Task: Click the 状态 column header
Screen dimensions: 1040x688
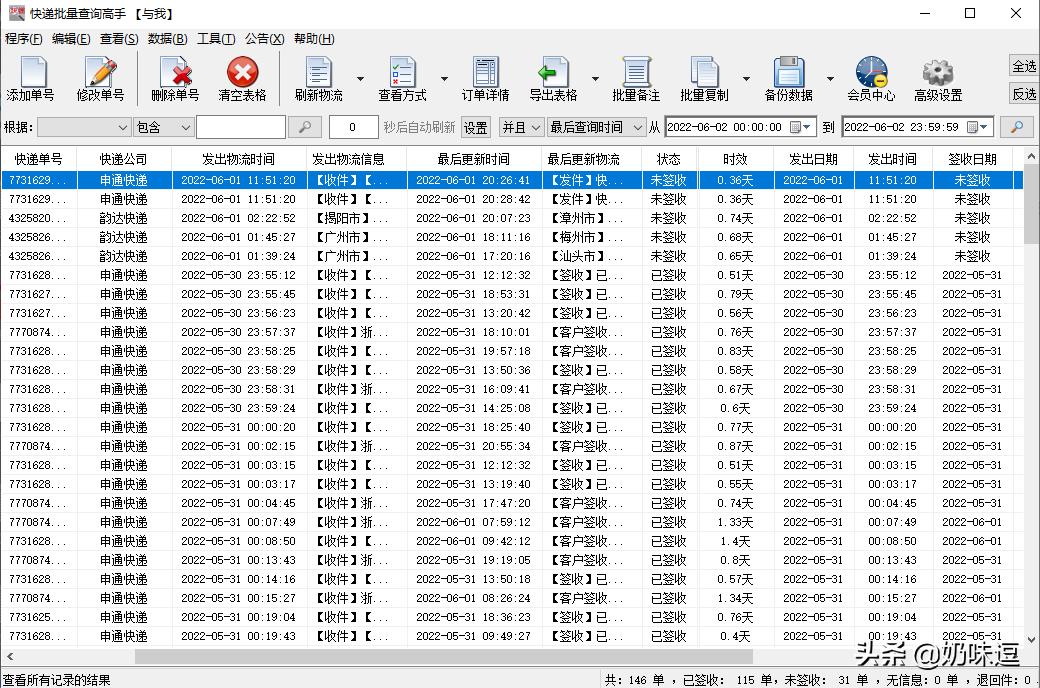Action: pos(668,158)
